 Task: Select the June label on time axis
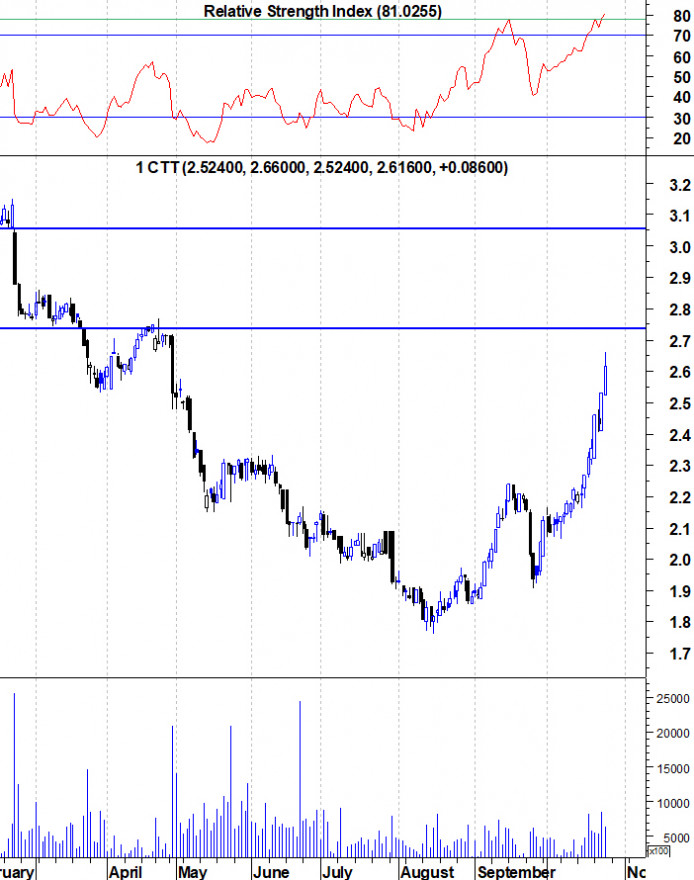271,872
